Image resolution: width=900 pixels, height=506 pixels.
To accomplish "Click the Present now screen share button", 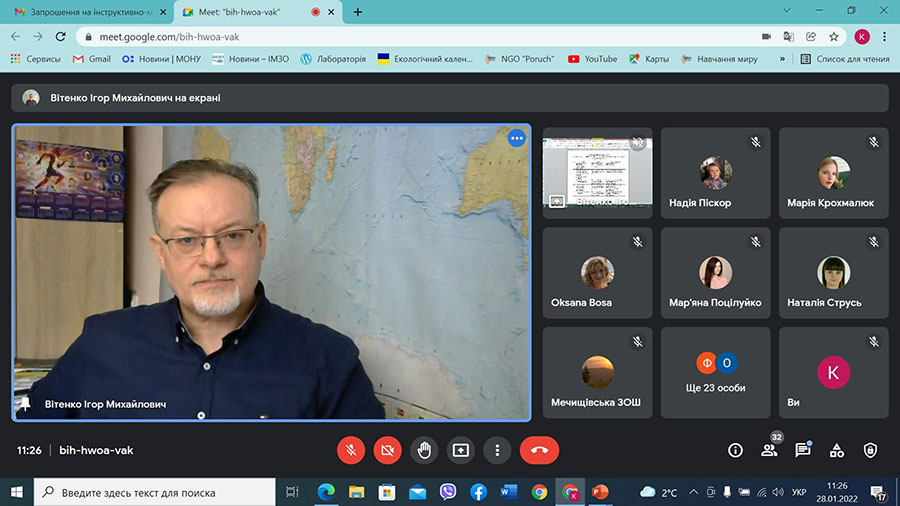I will [x=461, y=450].
